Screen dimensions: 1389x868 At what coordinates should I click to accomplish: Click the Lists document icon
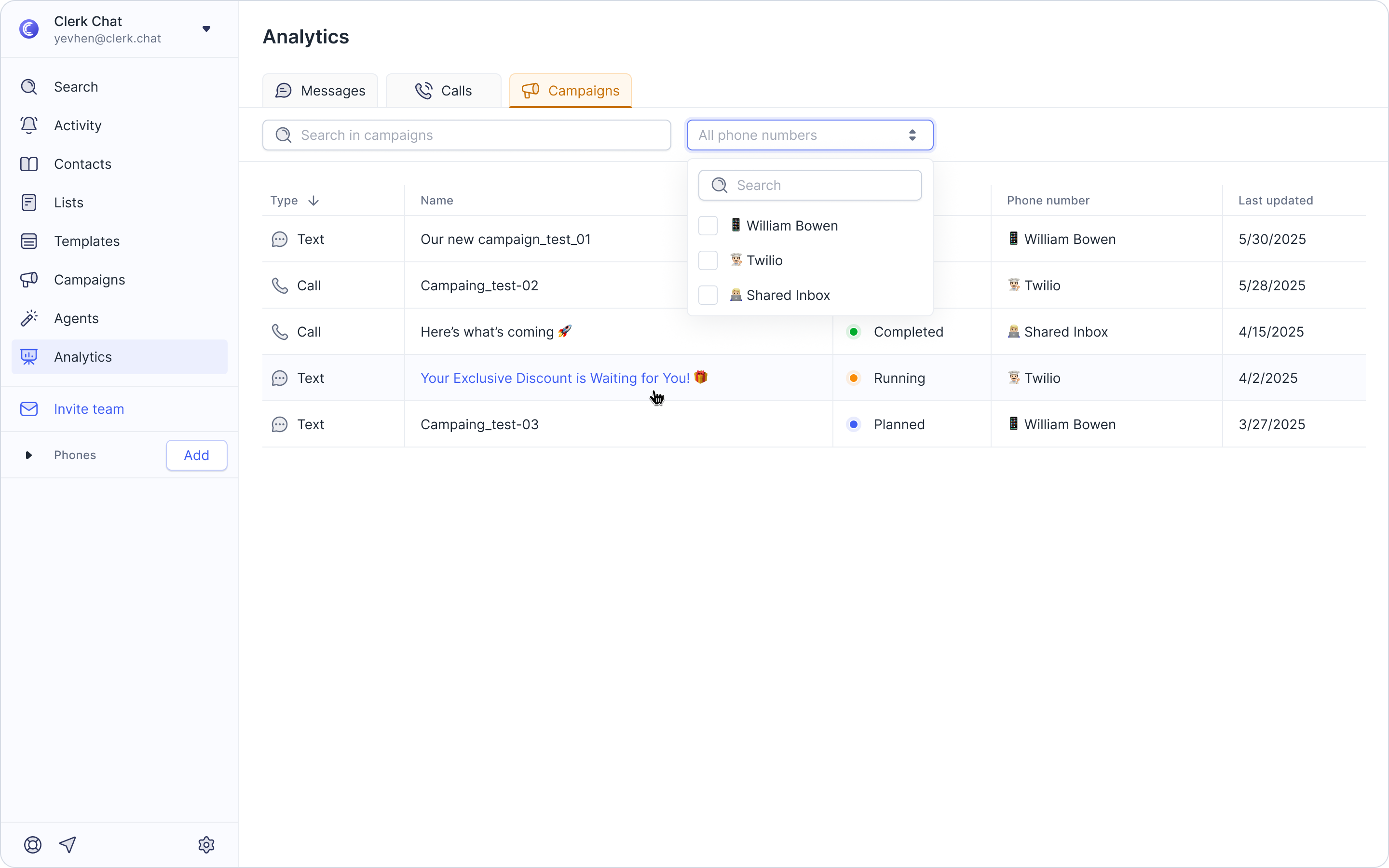(29, 203)
